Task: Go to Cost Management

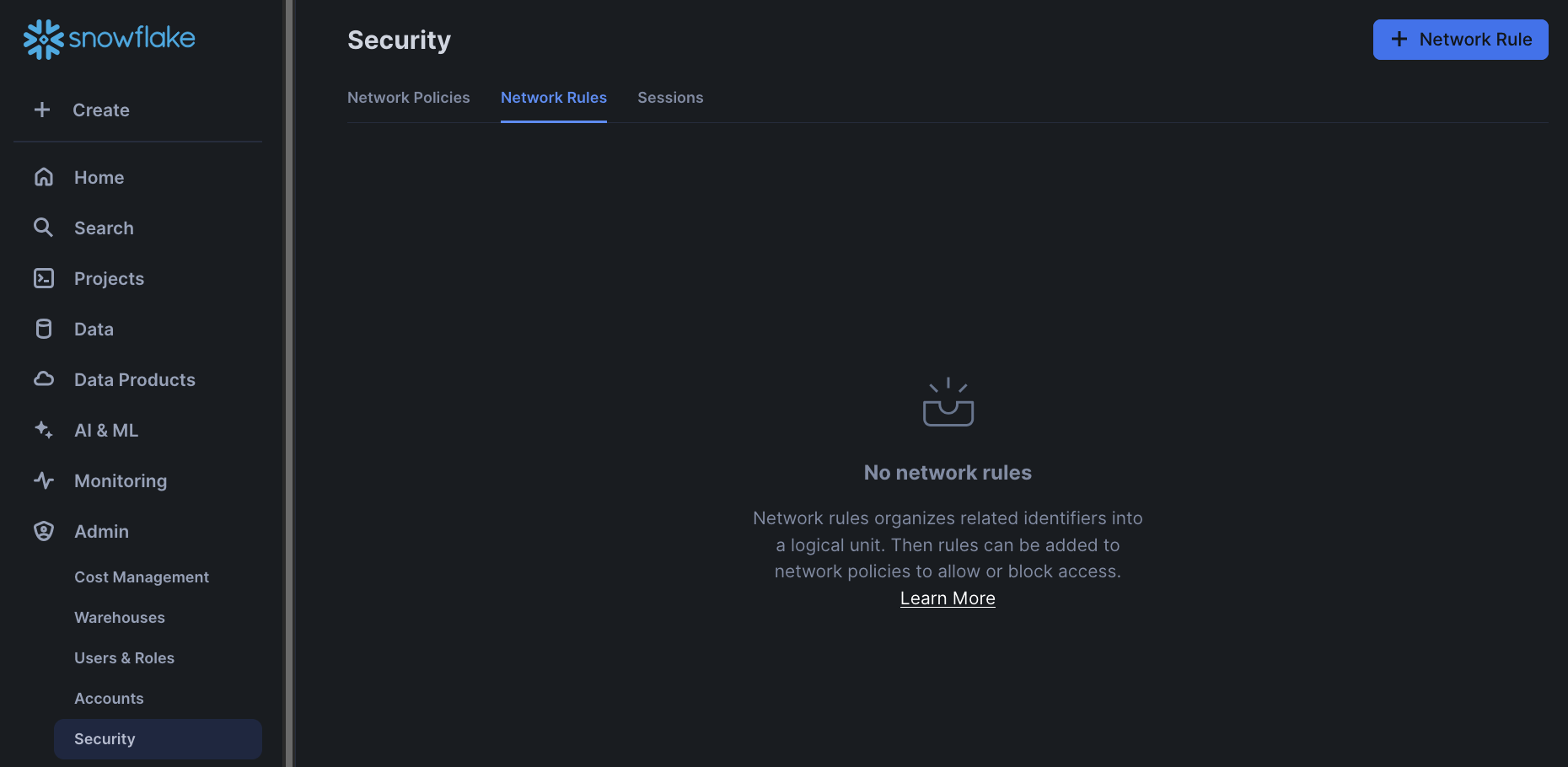Action: (141, 577)
